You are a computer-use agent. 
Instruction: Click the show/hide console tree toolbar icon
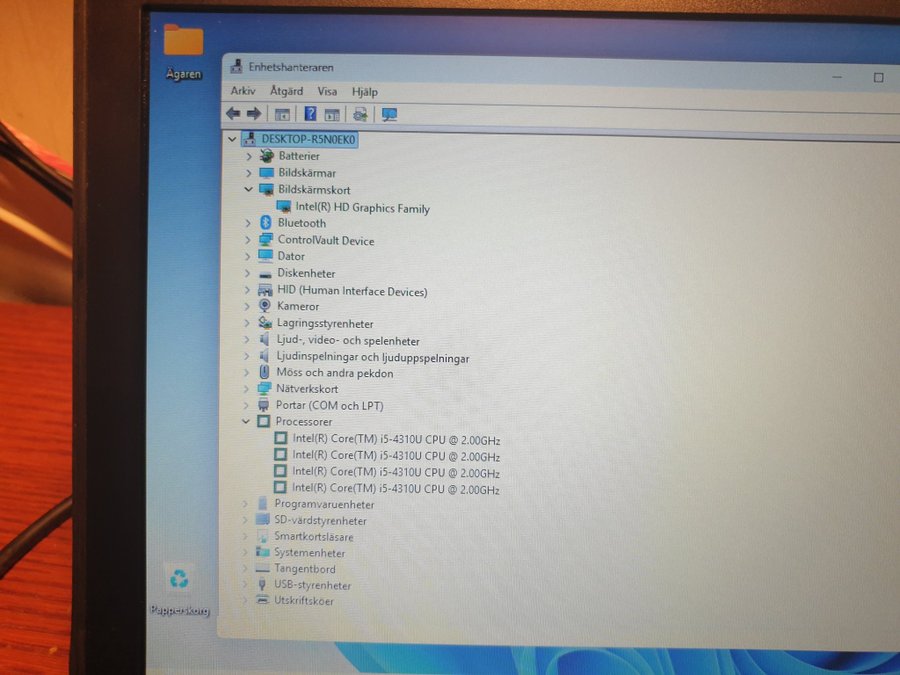click(x=283, y=114)
